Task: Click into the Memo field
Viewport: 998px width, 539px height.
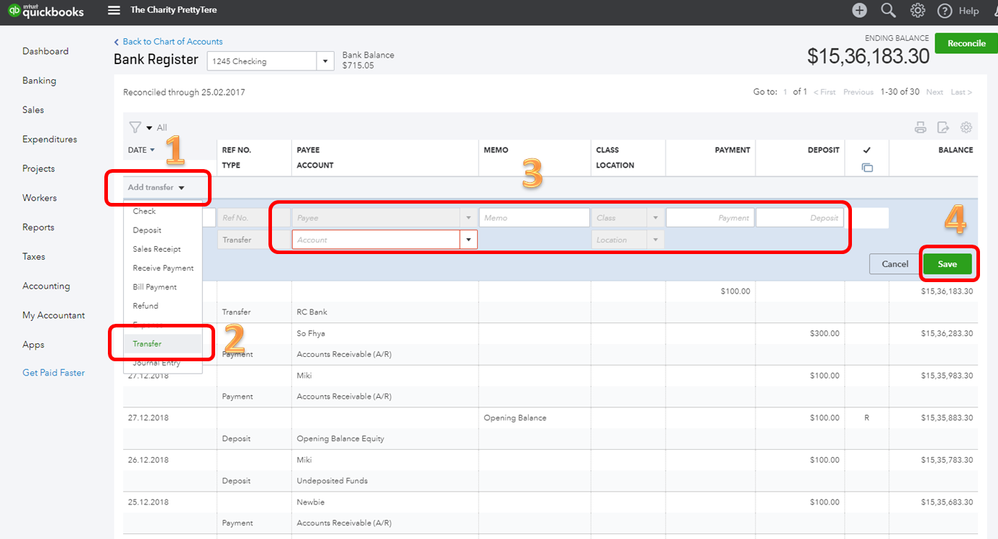Action: pos(534,218)
